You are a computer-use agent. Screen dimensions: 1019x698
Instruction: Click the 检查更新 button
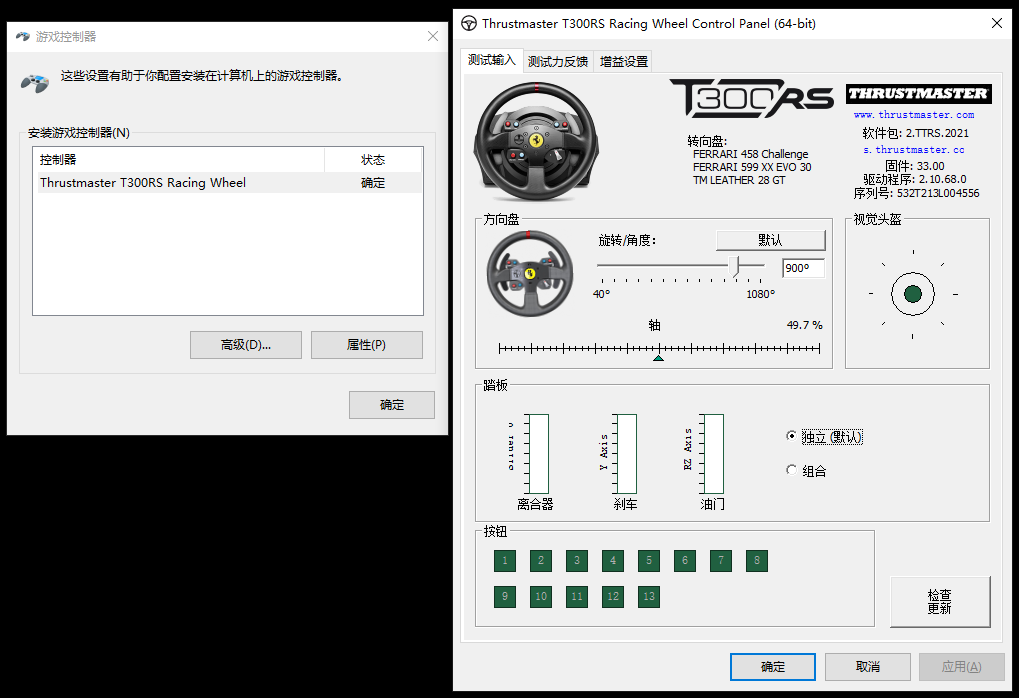click(x=940, y=602)
